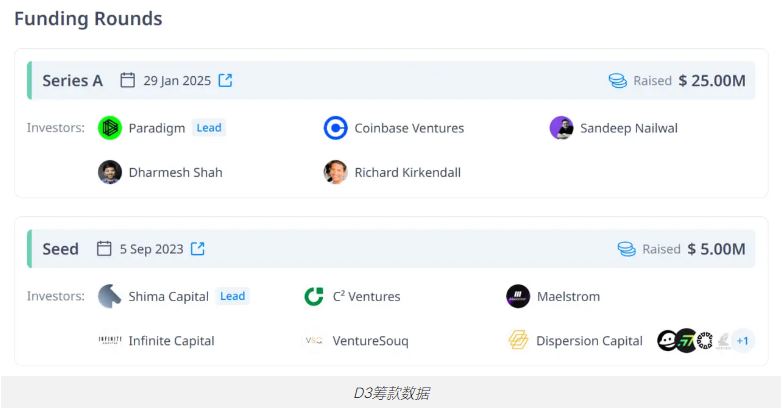Click Richard Kirkendall's profile photo
The height and width of the screenshot is (408, 782).
(x=336, y=172)
